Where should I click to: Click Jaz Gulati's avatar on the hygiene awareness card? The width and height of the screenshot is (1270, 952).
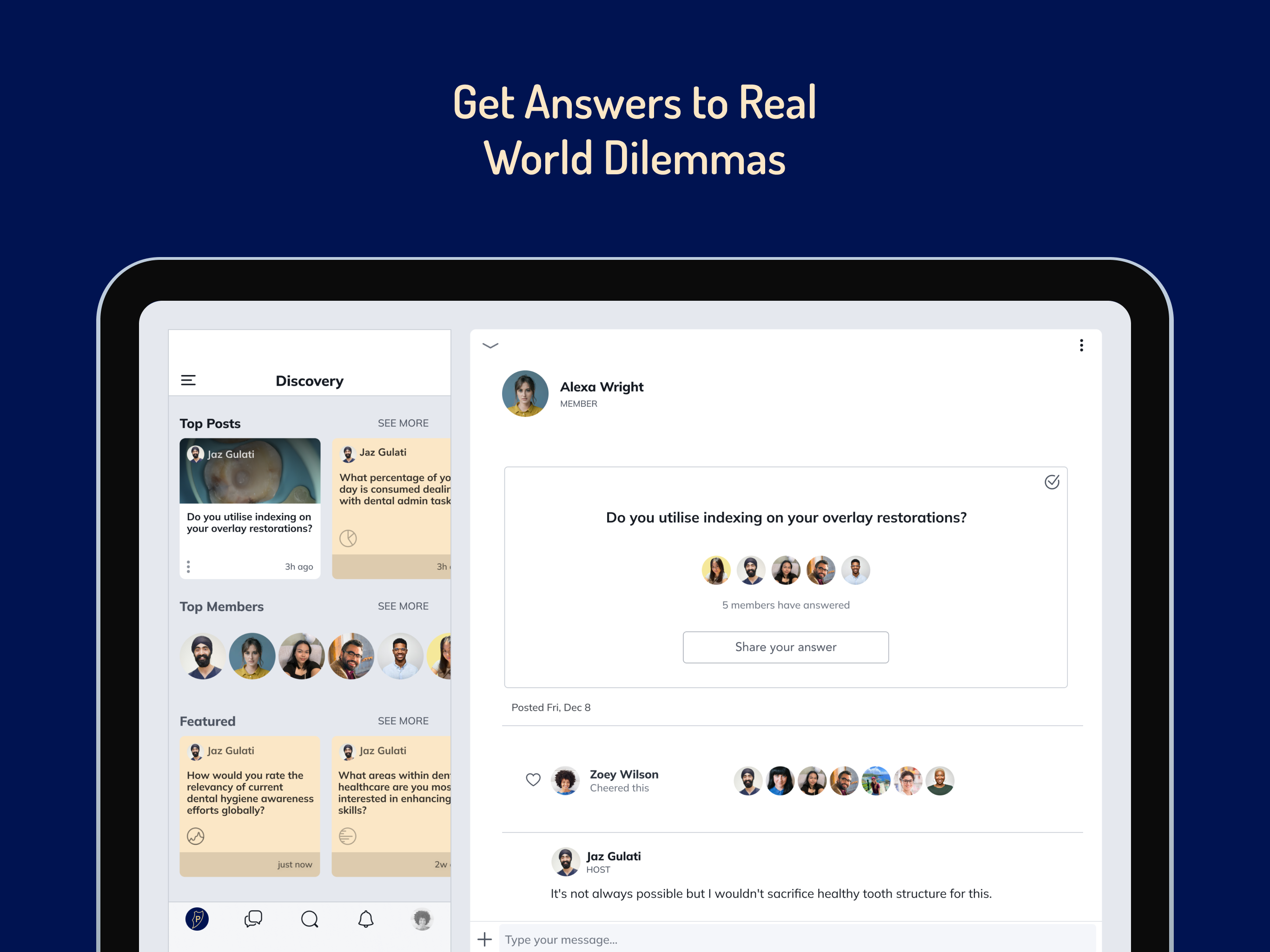click(196, 751)
